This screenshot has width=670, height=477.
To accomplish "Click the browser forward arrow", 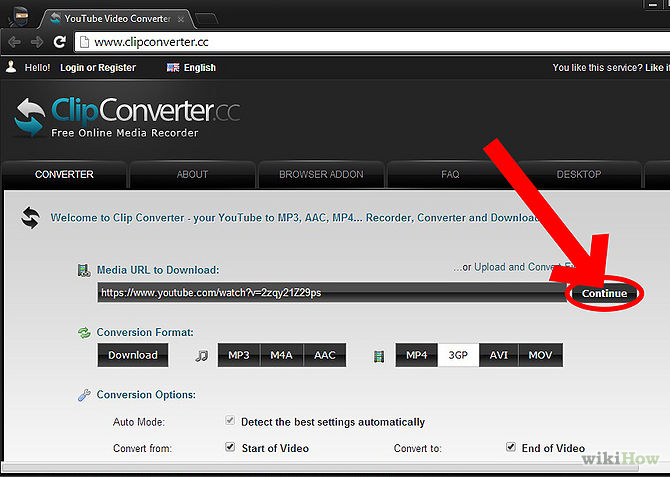I will click(x=37, y=42).
